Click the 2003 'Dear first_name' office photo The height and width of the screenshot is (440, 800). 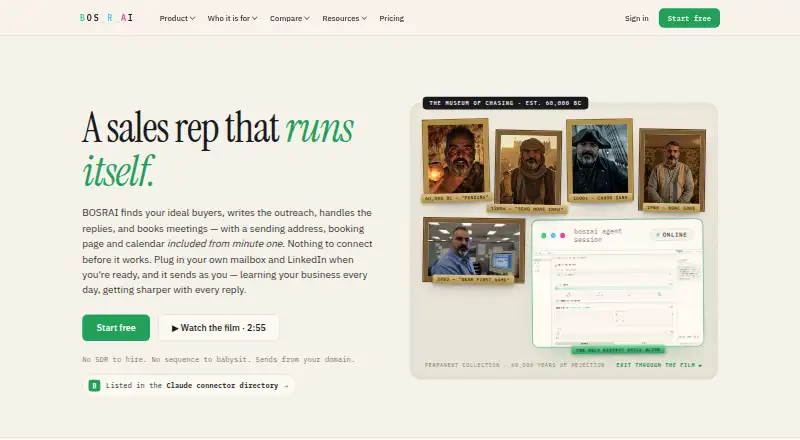(473, 250)
